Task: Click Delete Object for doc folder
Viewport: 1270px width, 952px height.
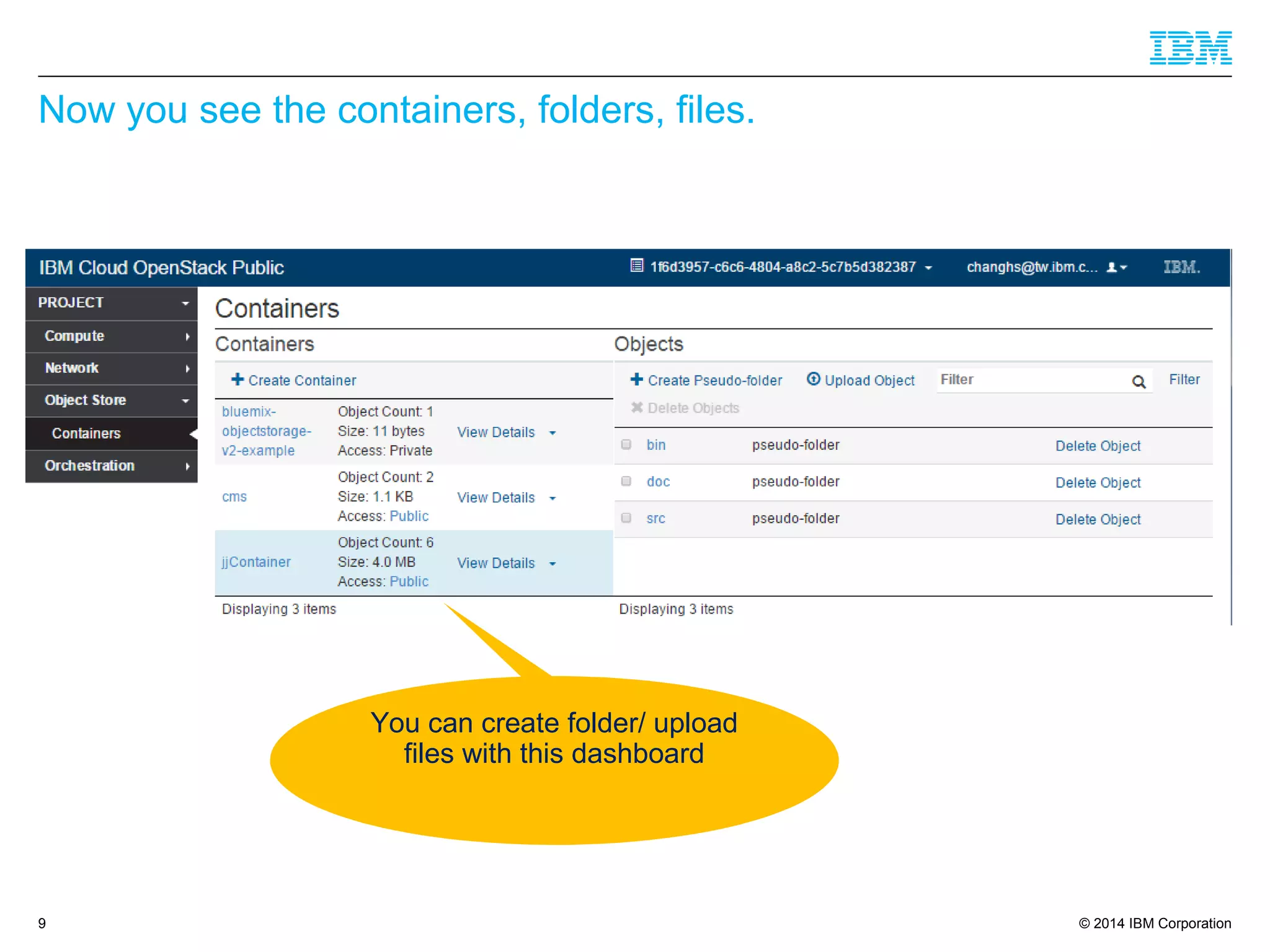Action: [x=1098, y=482]
